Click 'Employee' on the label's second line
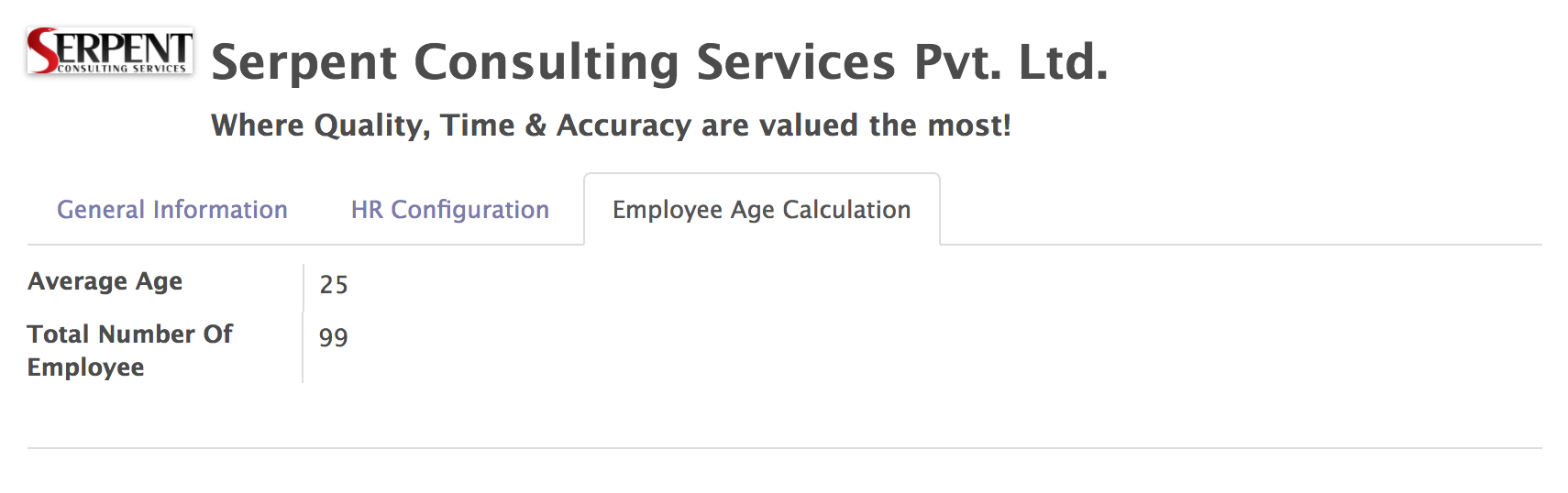The image size is (1568, 493). (86, 367)
